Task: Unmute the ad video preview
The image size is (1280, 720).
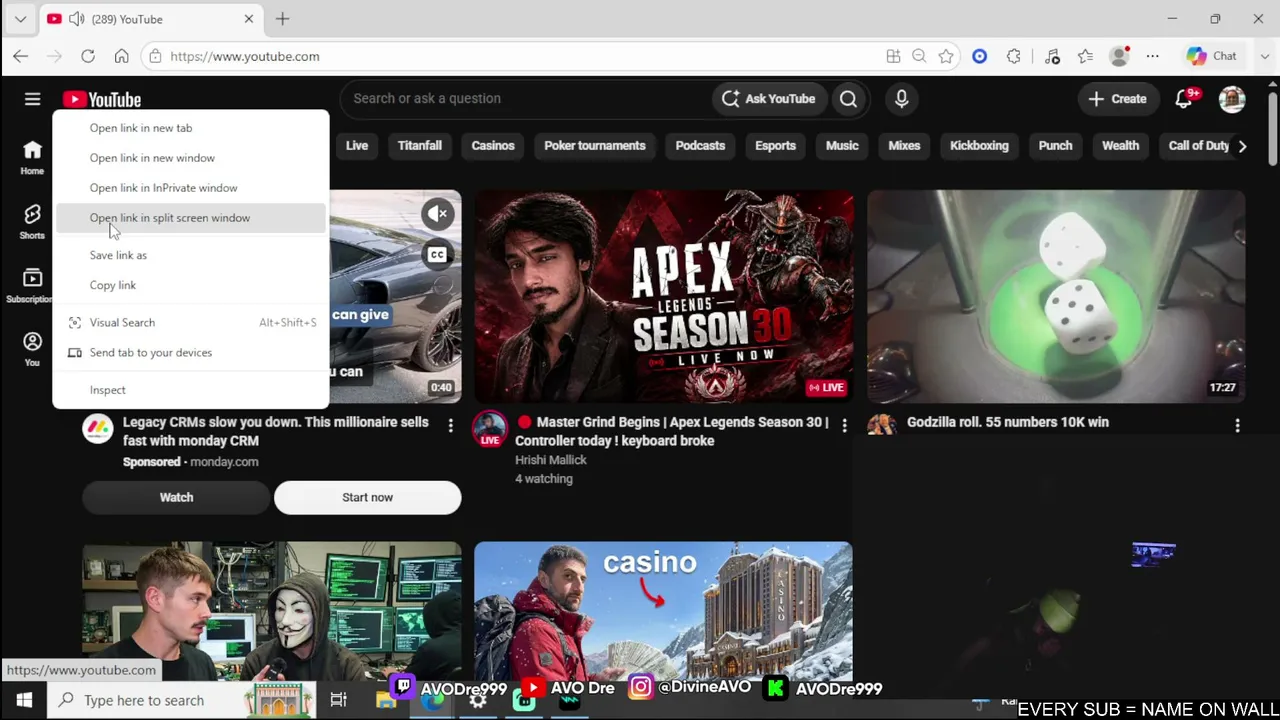Action: pos(437,213)
